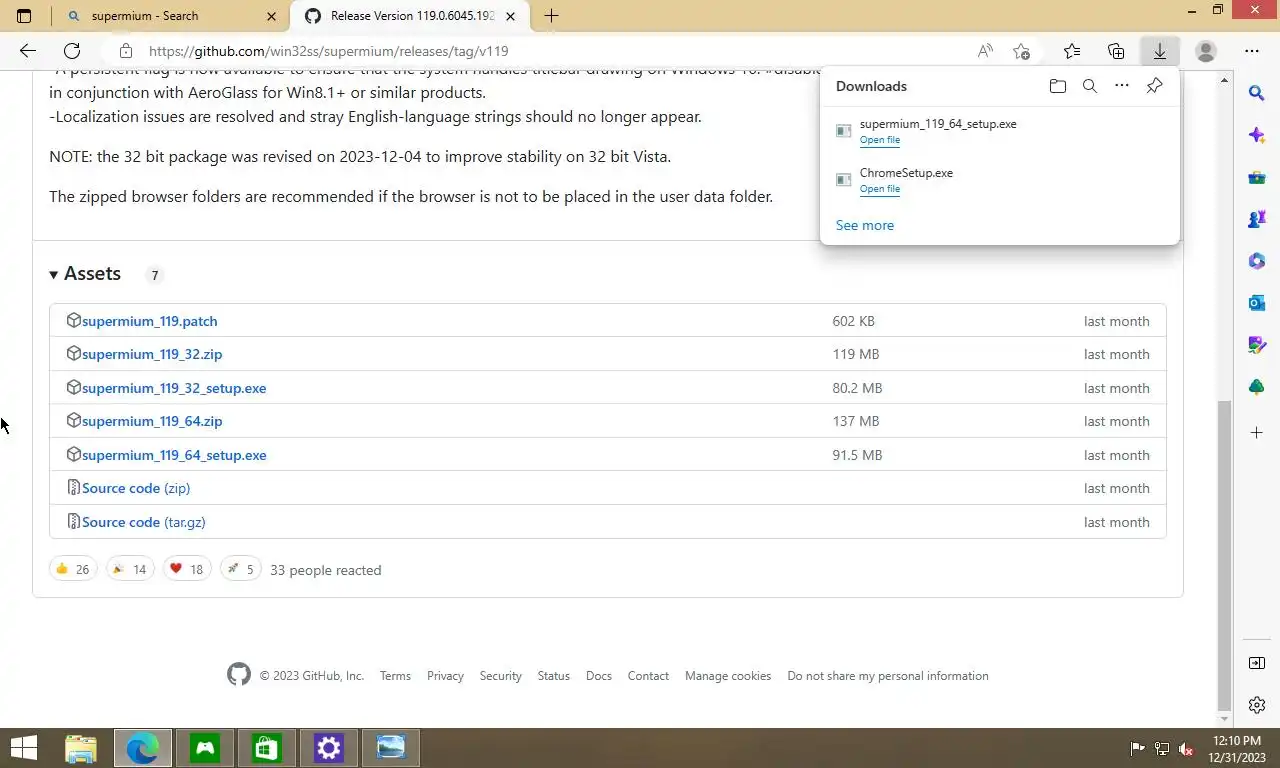Close the supermium Search tab
The height and width of the screenshot is (768, 1280).
click(x=272, y=16)
